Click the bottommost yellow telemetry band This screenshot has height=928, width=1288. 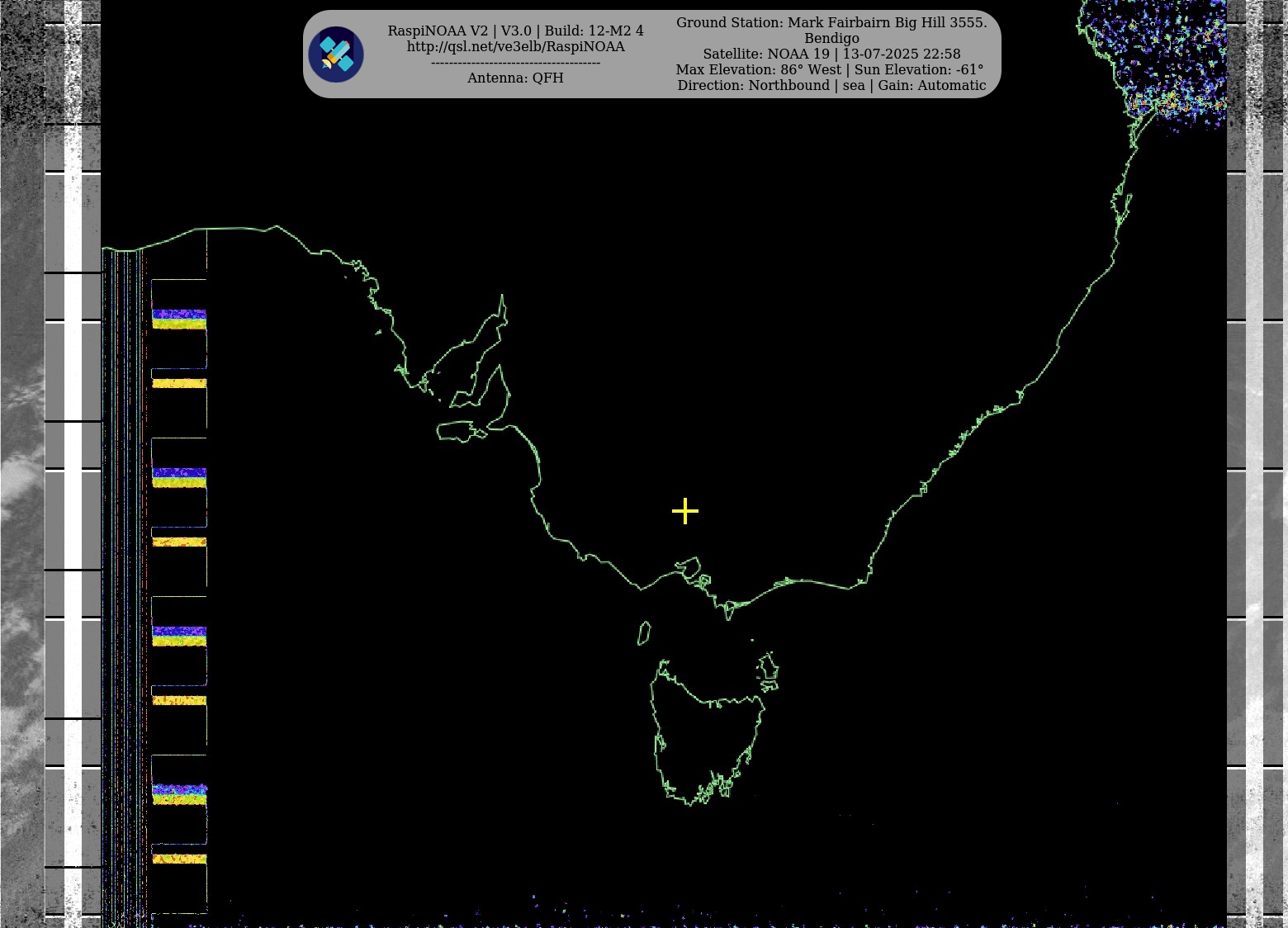point(179,859)
